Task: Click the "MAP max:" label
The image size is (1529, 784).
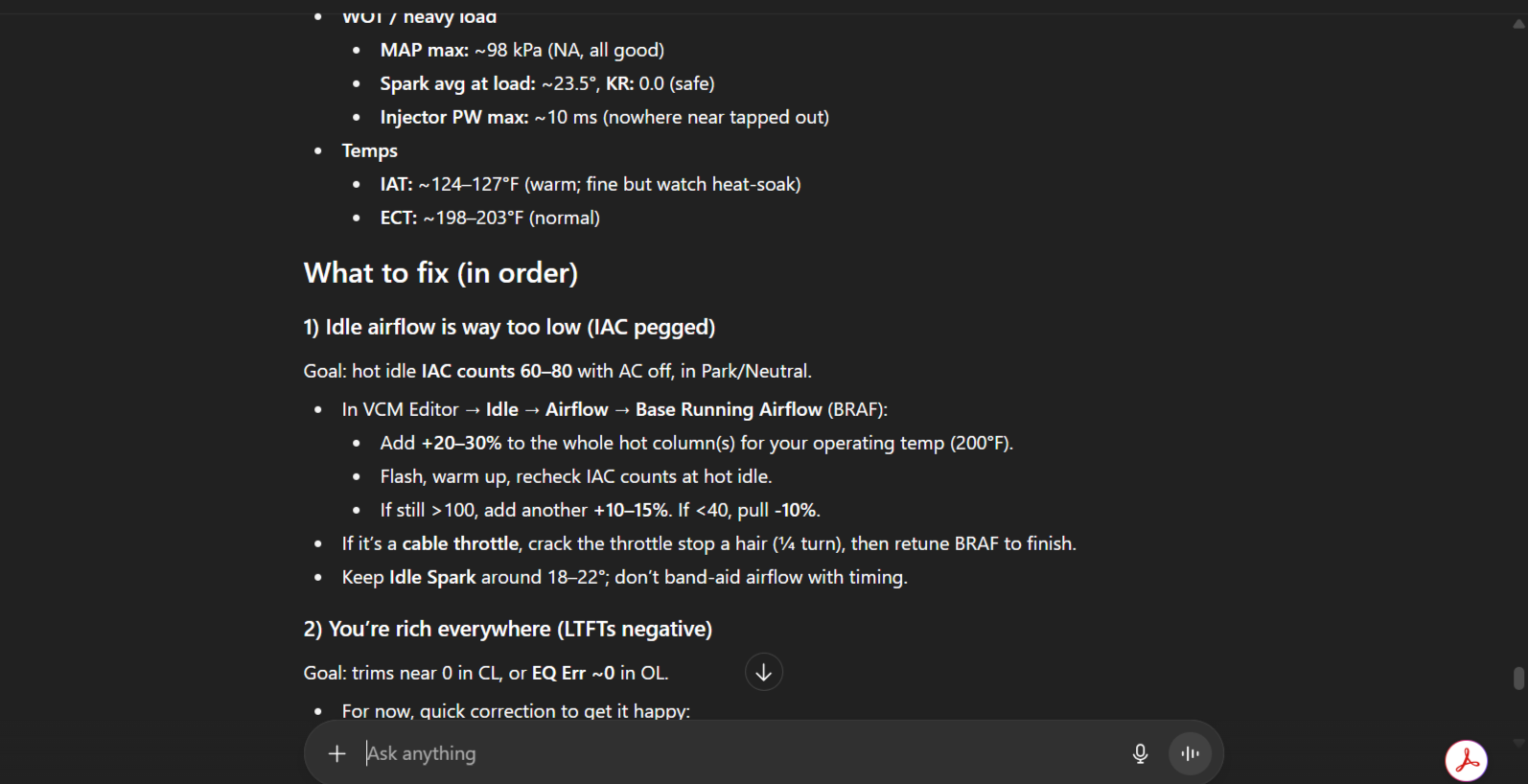Action: 424,50
